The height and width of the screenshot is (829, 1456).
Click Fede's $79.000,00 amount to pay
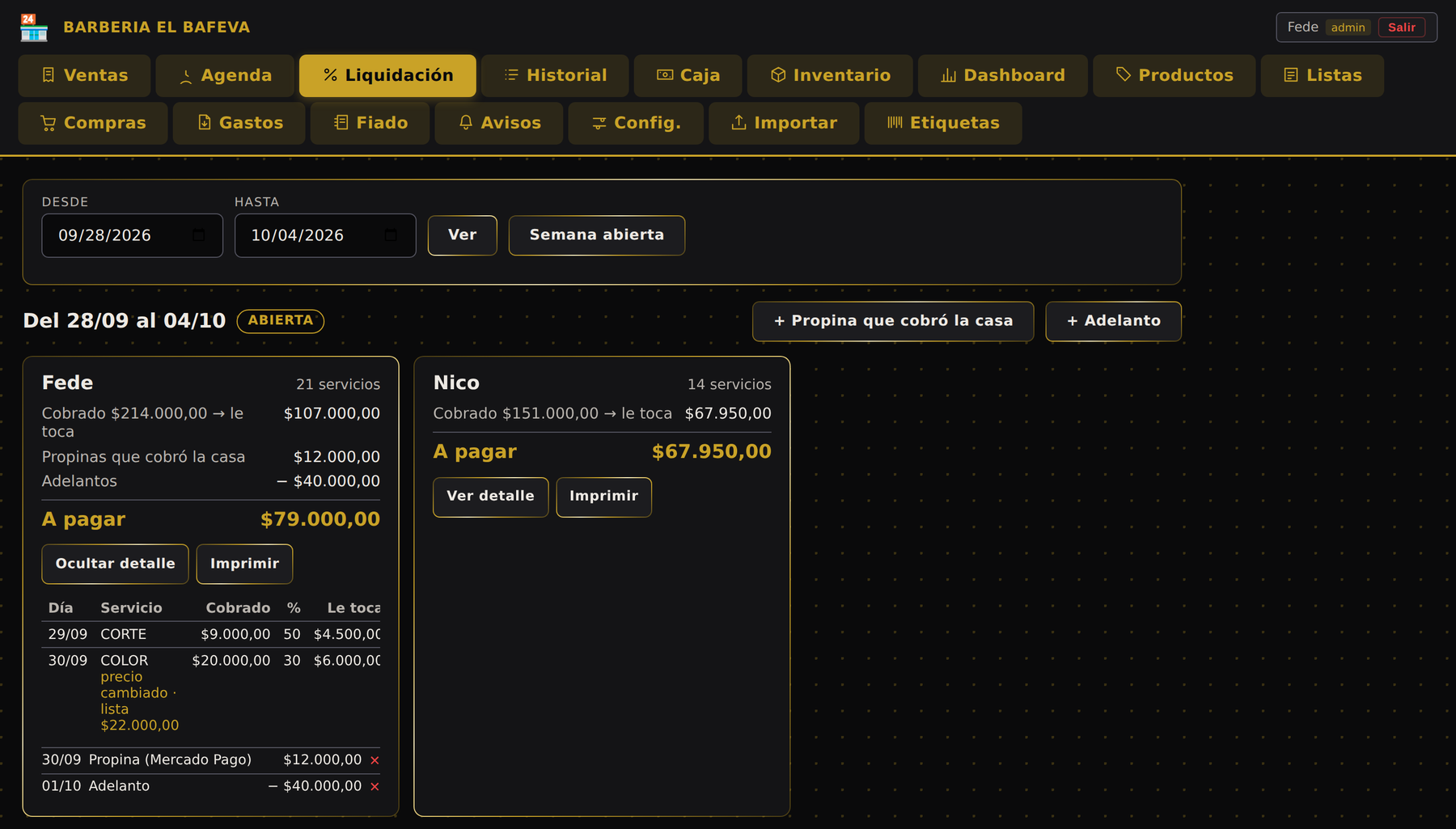320,519
